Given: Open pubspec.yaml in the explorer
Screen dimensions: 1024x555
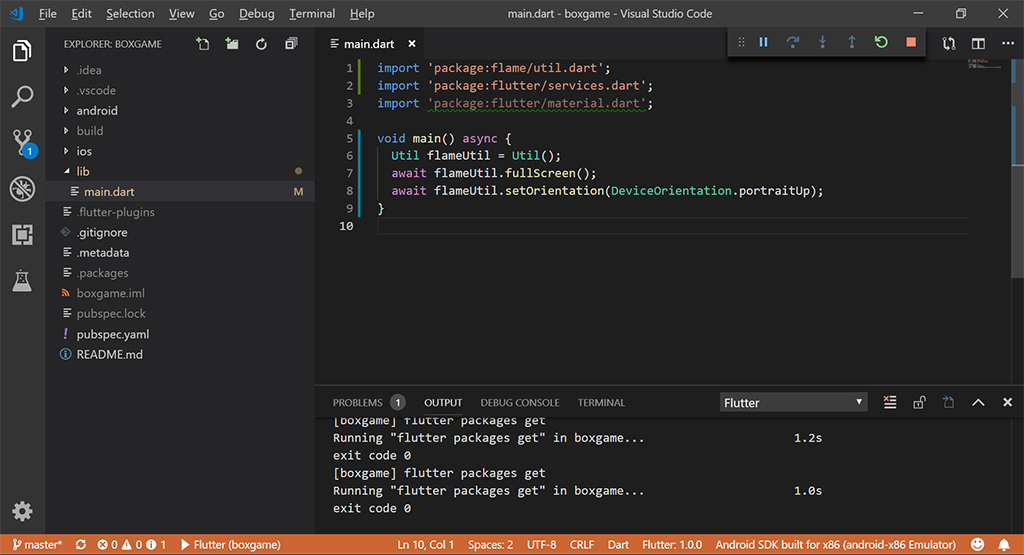Looking at the screenshot, I should (112, 334).
